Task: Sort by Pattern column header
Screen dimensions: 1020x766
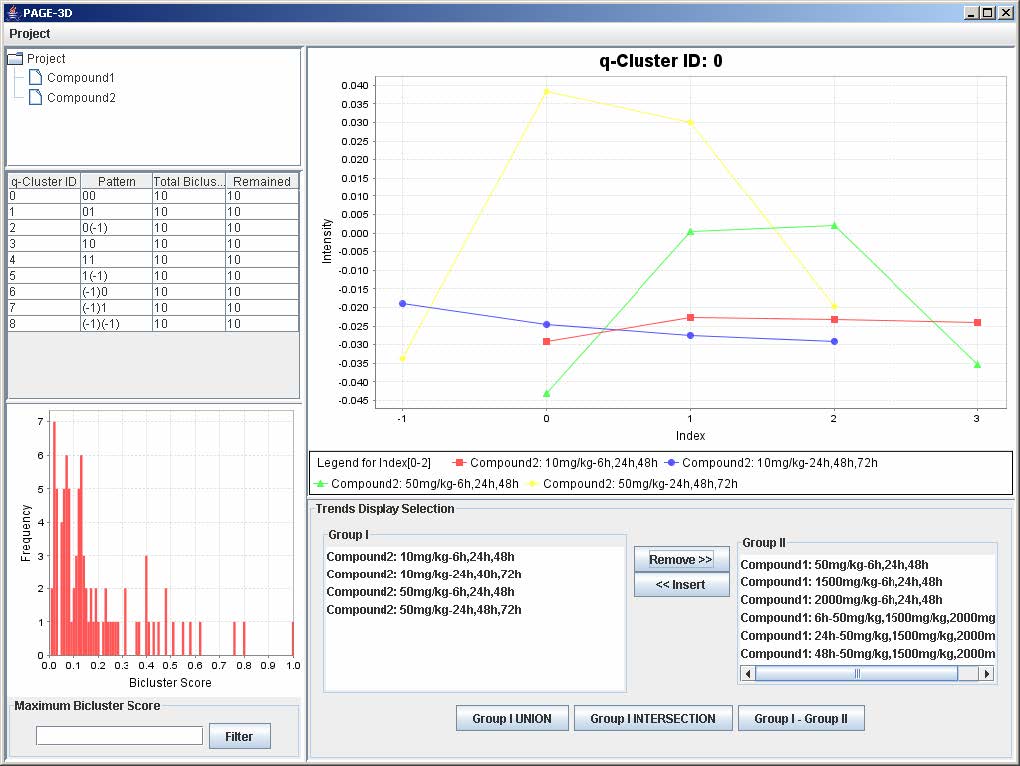Action: click(116, 181)
